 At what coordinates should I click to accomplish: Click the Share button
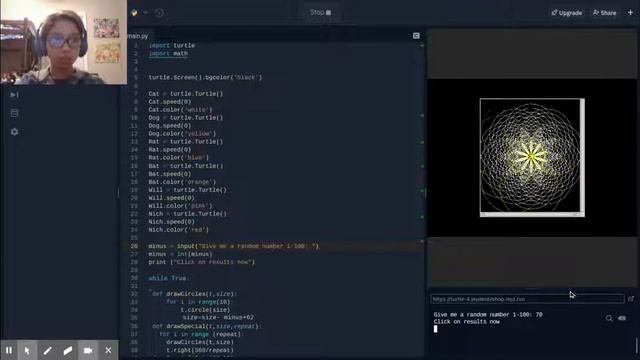coord(604,13)
